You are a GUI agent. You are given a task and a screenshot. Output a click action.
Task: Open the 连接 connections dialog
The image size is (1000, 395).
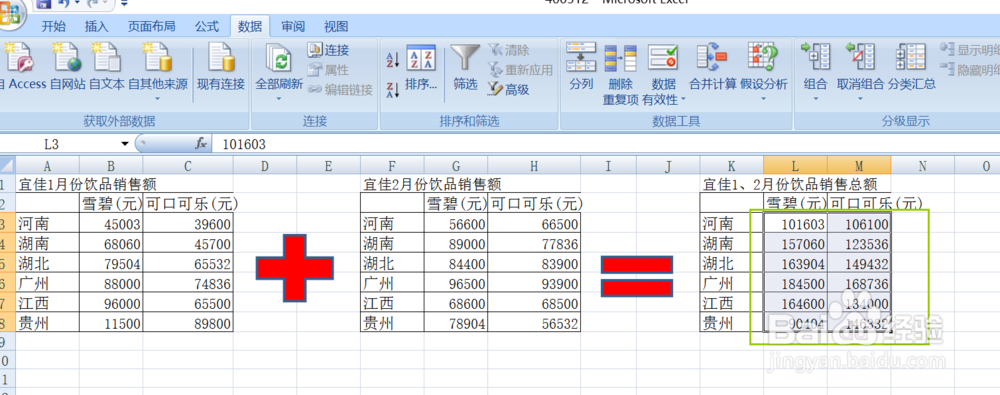coord(328,50)
